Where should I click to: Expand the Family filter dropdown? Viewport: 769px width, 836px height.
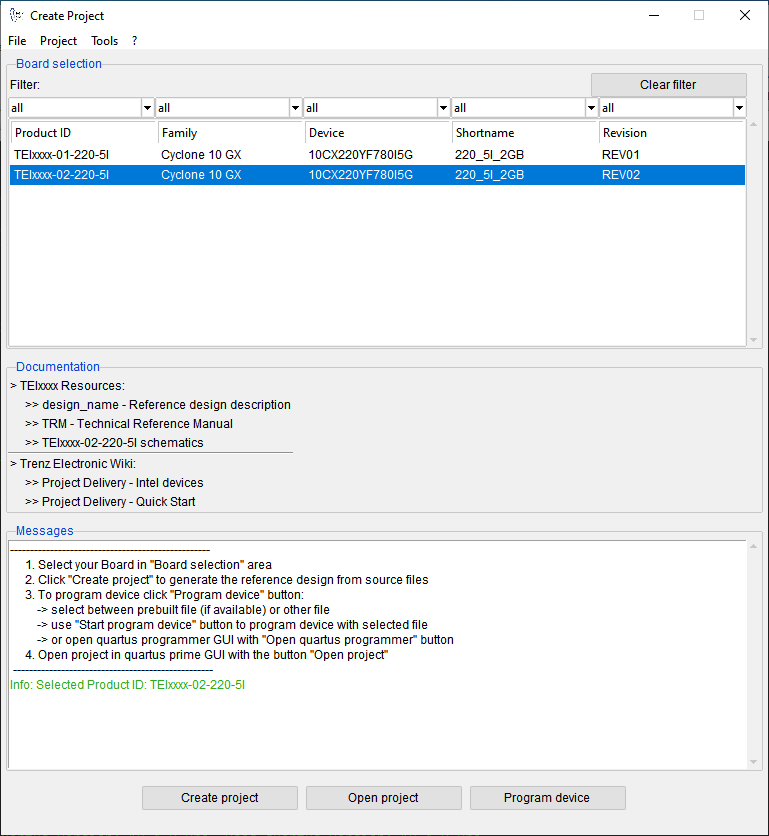[x=295, y=108]
